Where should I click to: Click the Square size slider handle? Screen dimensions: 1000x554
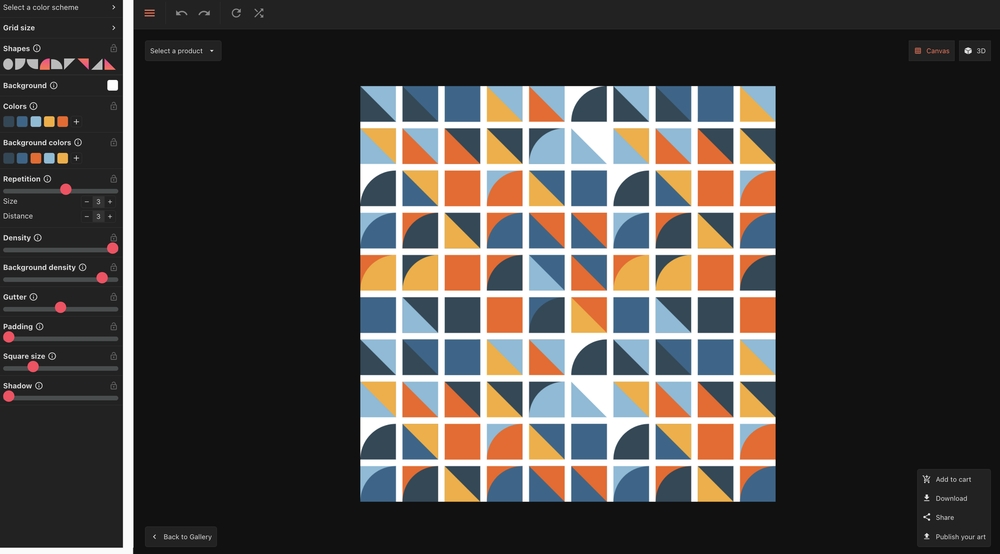click(x=33, y=367)
